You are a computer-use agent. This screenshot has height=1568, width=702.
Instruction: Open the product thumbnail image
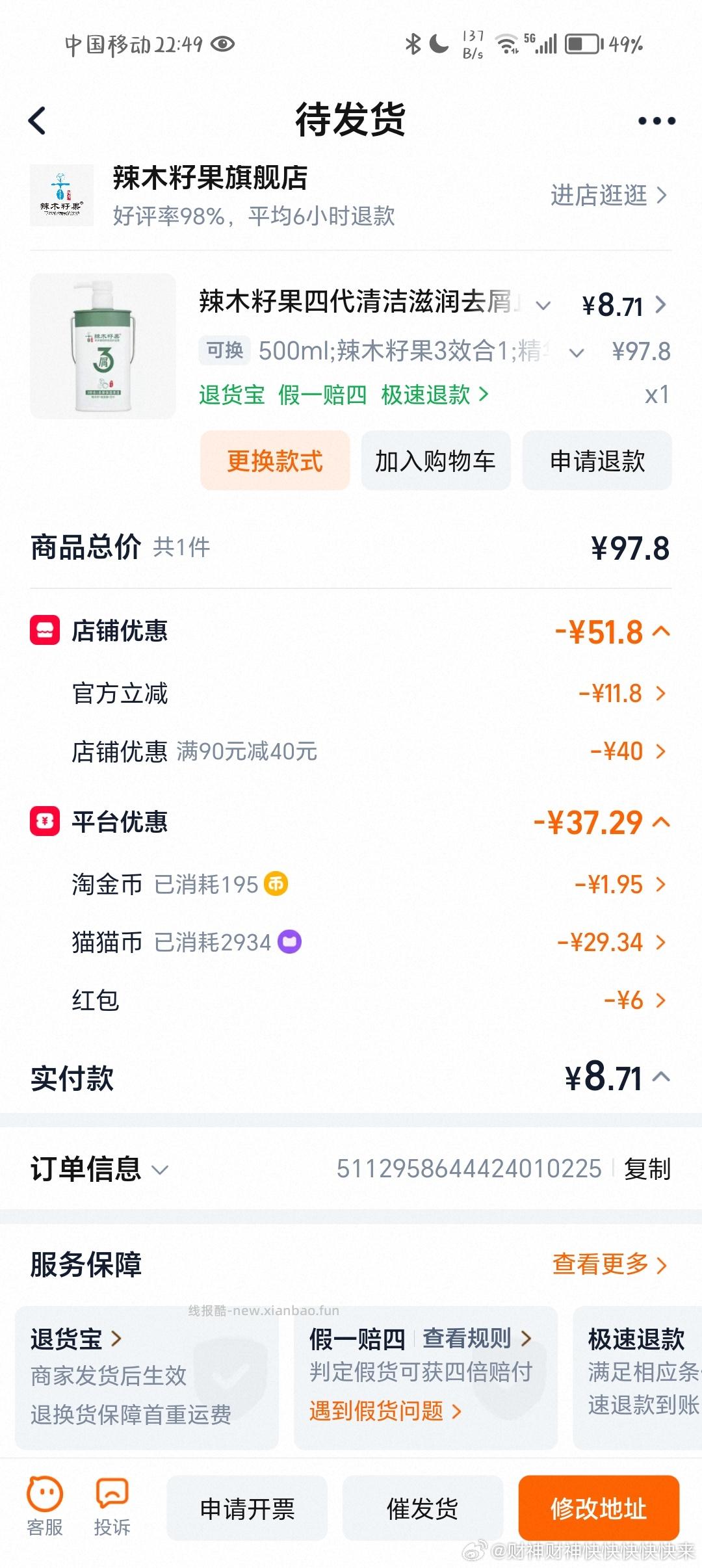(103, 346)
